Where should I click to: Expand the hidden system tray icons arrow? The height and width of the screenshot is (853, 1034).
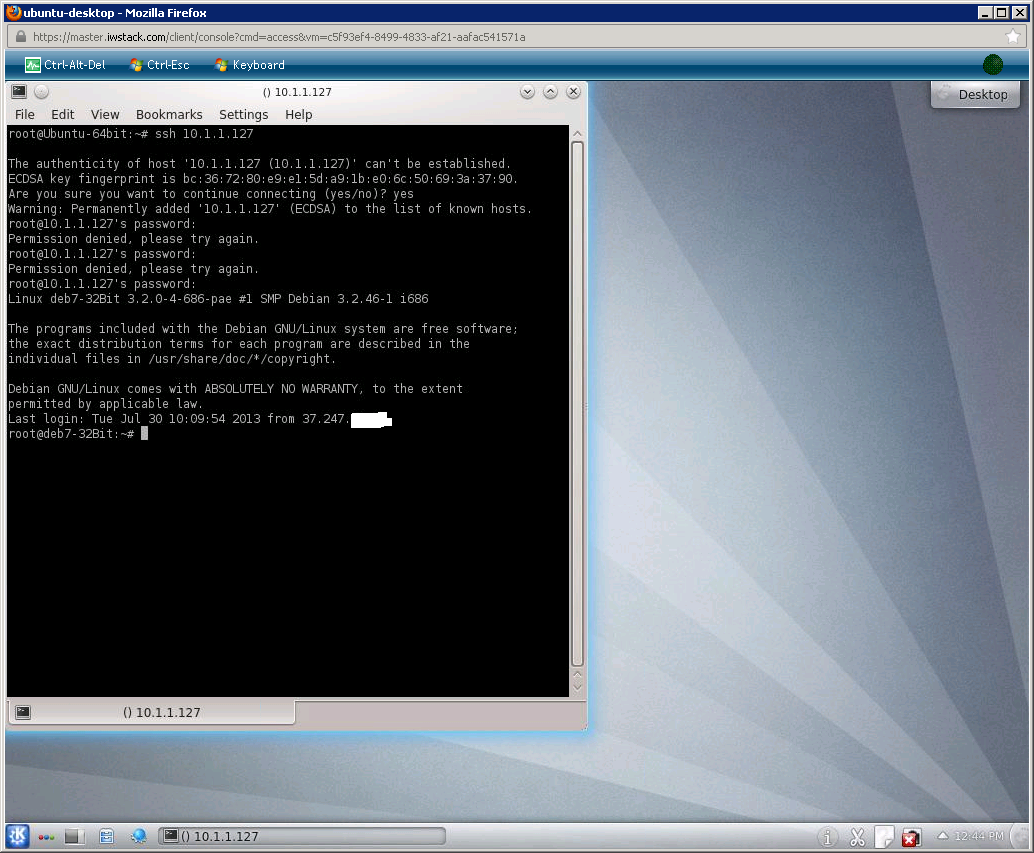[942, 836]
